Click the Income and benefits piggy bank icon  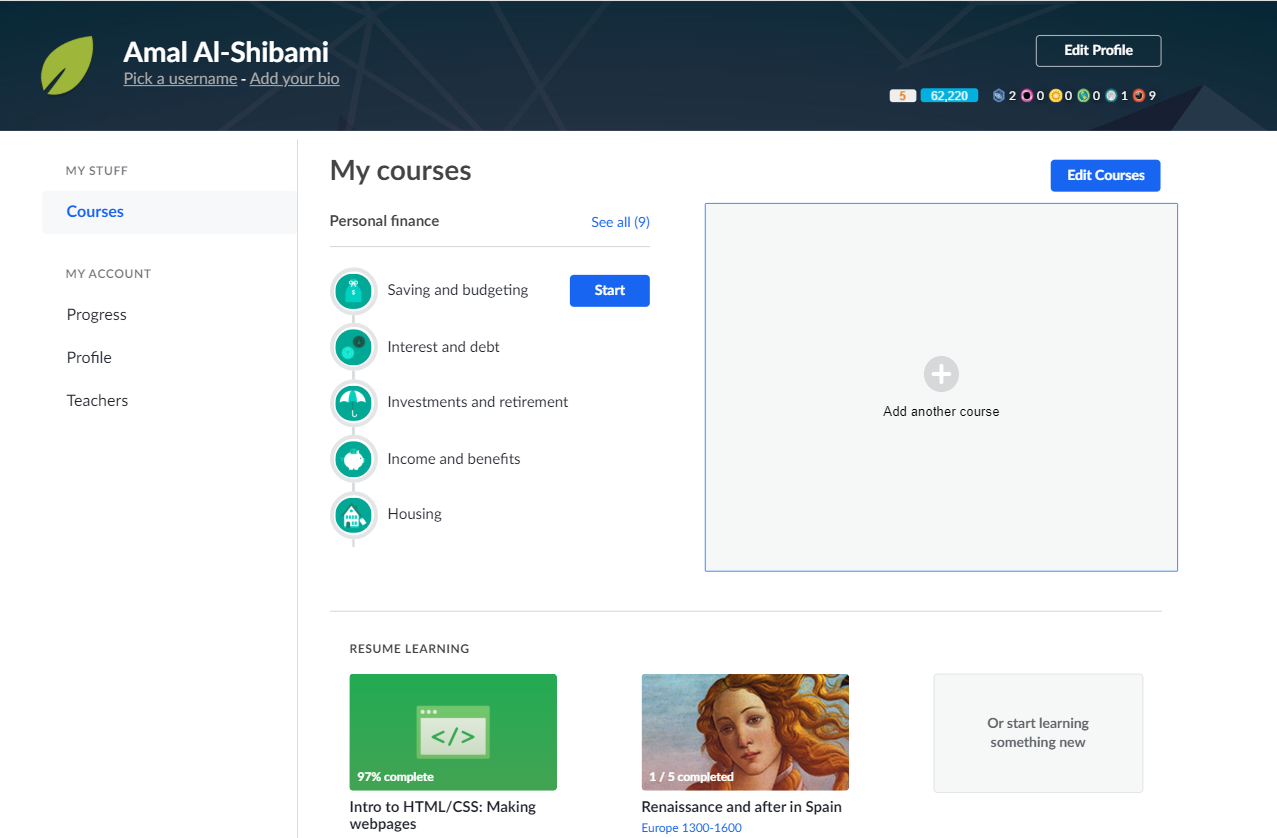353,459
